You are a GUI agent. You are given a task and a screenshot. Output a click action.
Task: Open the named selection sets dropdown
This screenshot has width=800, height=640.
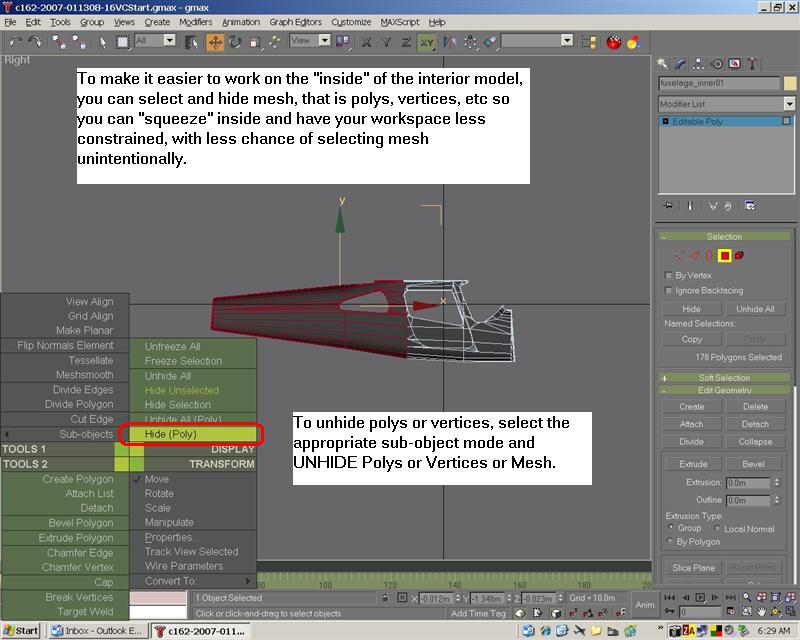pyautogui.click(x=567, y=40)
